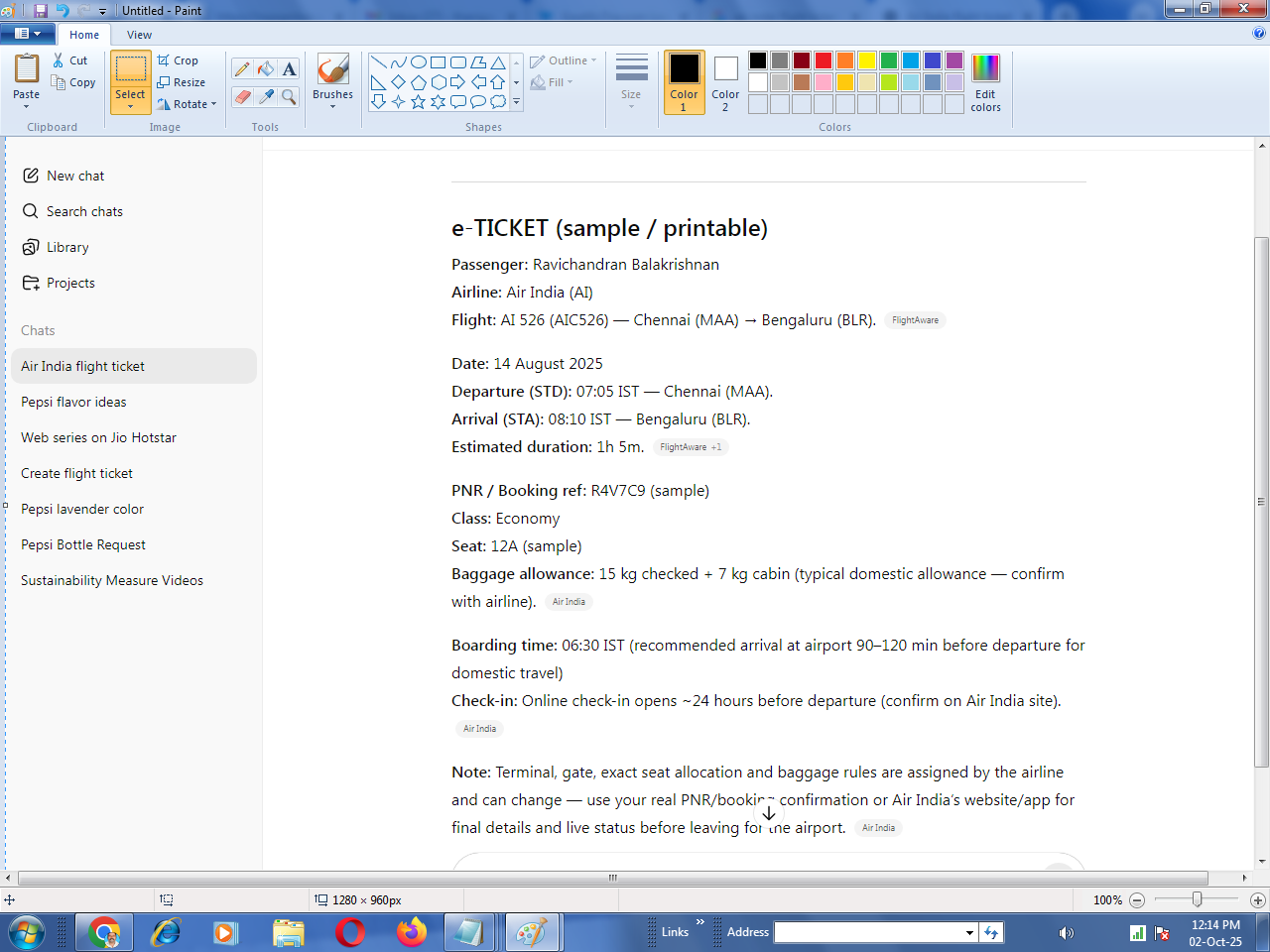Pick the Text tool

coord(289,68)
